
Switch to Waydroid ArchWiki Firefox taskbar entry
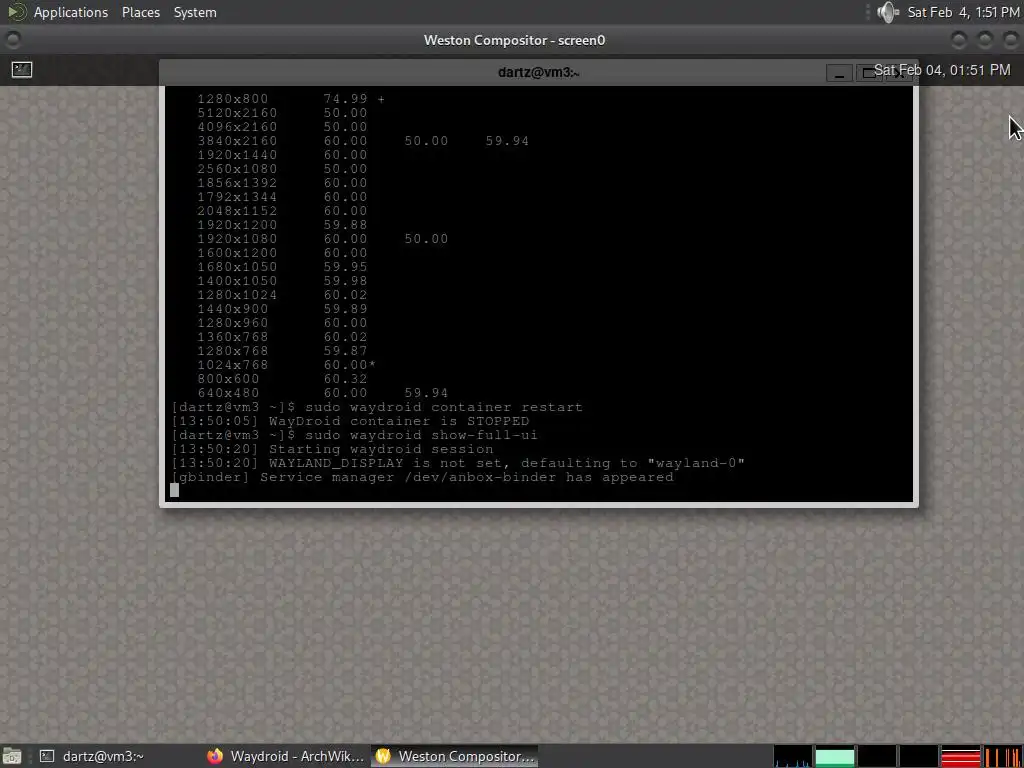285,756
